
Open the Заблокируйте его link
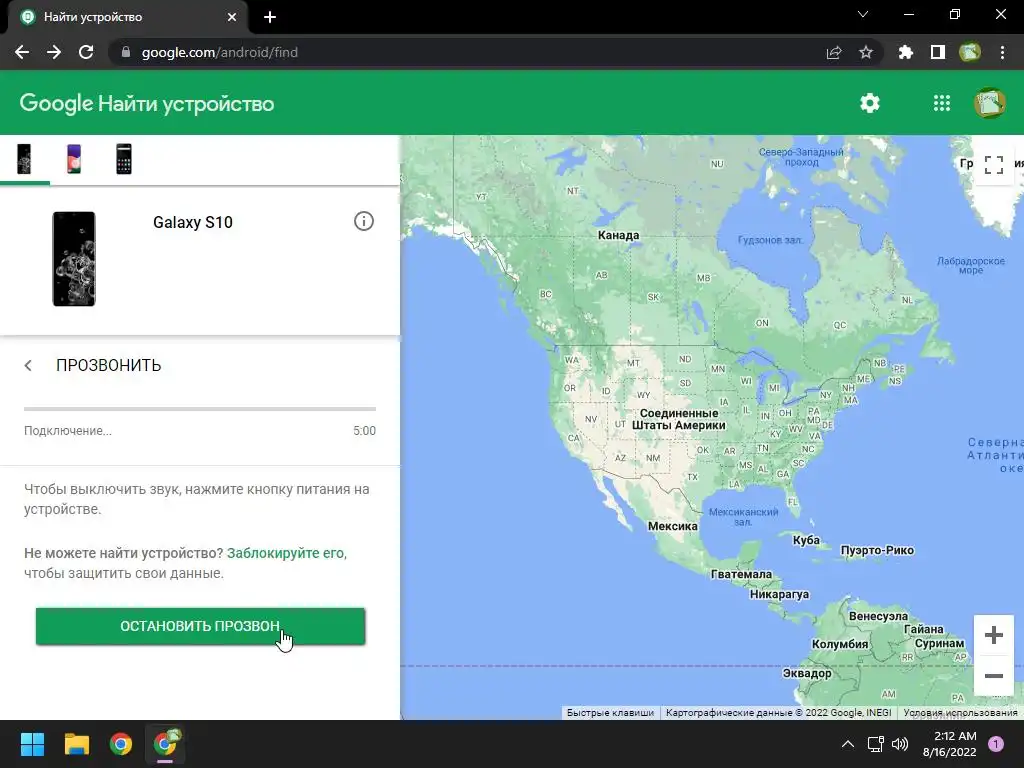285,553
